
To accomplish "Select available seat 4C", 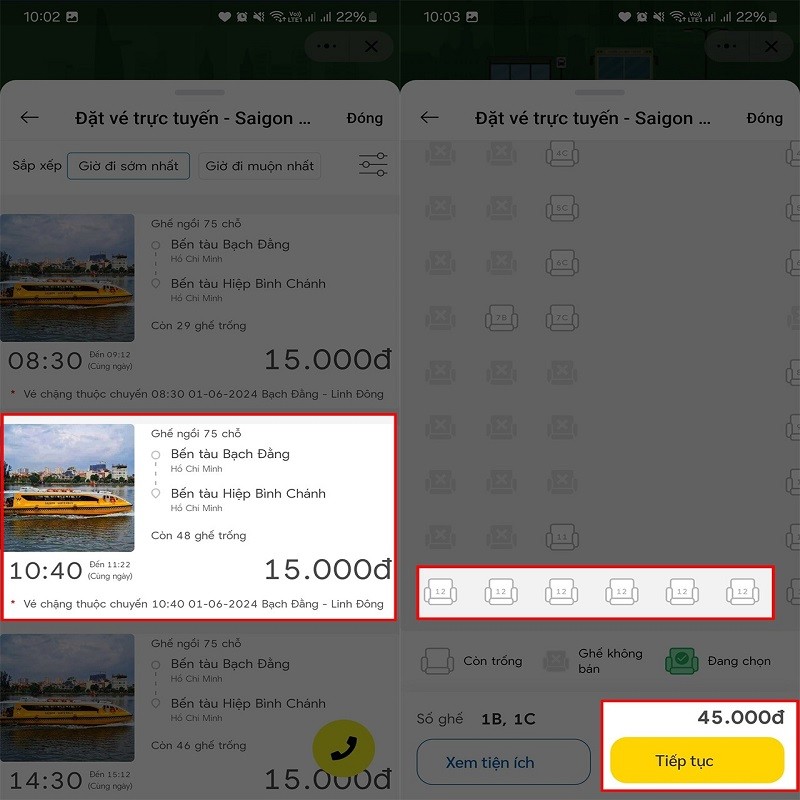I will click(562, 153).
